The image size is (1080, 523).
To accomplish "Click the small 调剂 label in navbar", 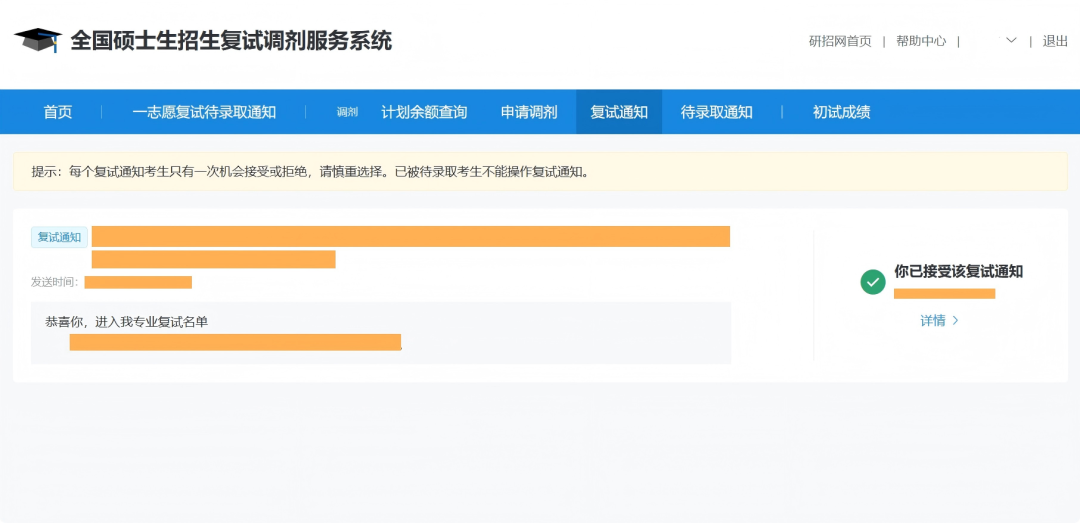I will coord(347,112).
